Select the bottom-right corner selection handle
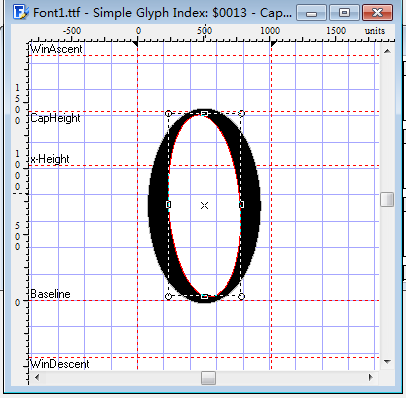 (x=242, y=296)
